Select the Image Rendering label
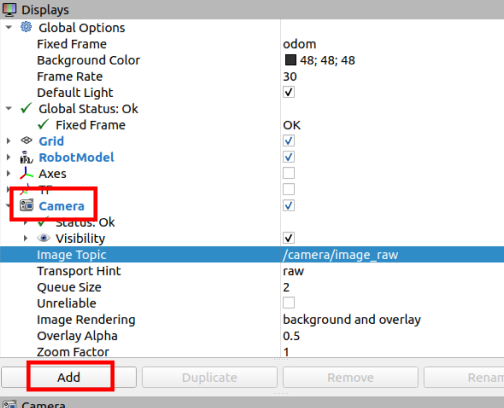This screenshot has height=408, width=504. click(x=86, y=319)
